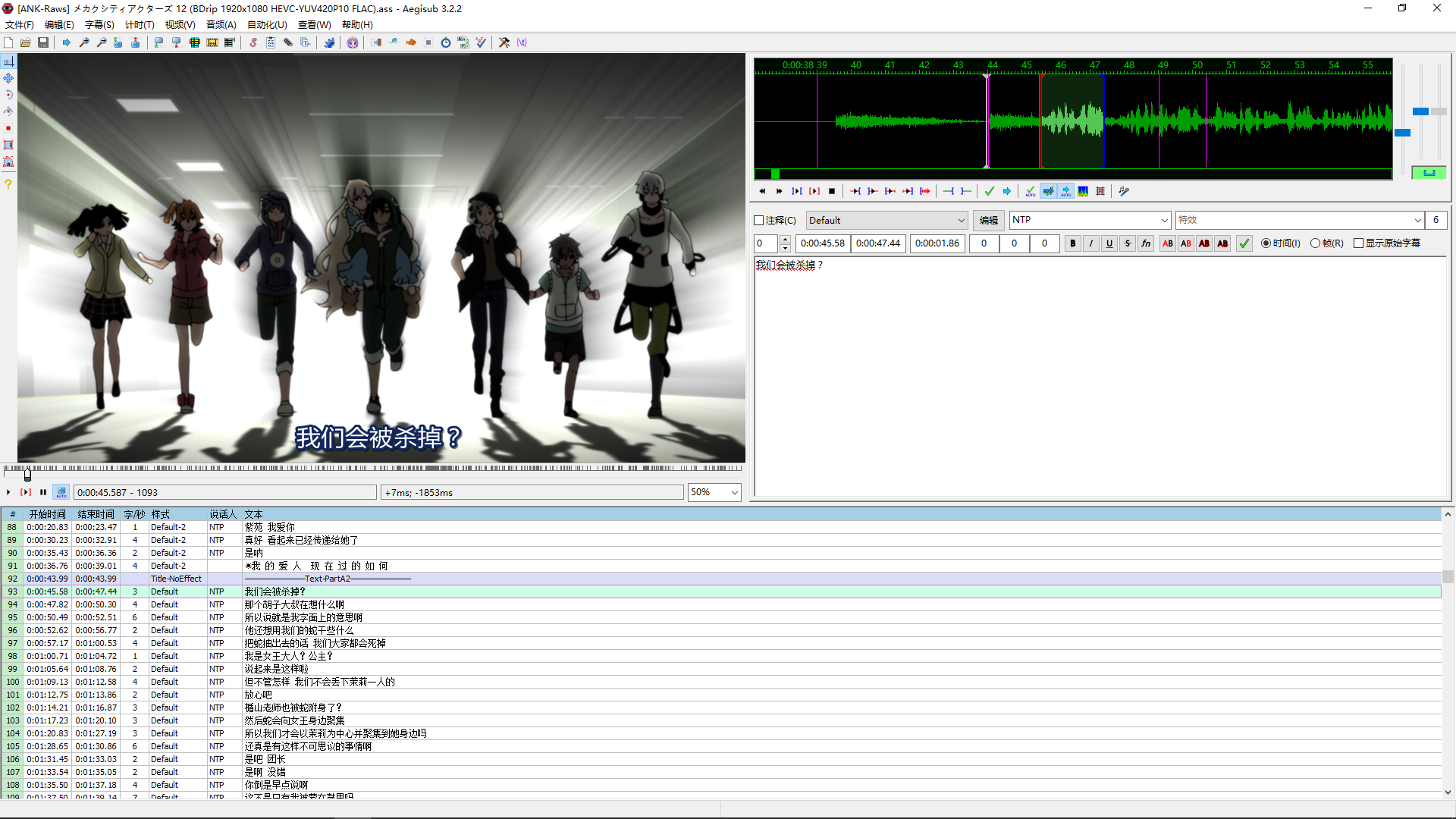Open the Automation Manager icon
The height and width of the screenshot is (819, 1456).
click(329, 42)
